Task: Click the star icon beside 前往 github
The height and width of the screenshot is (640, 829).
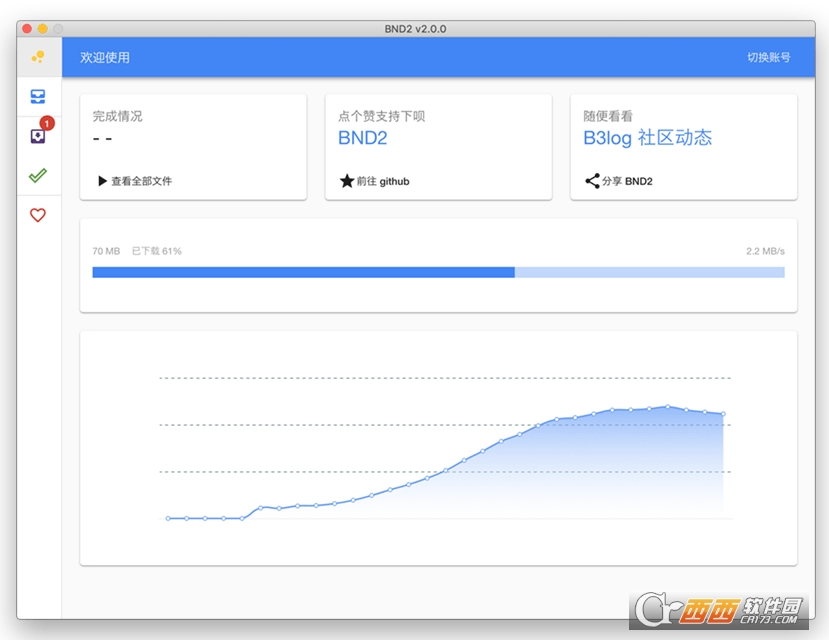Action: pyautogui.click(x=347, y=181)
